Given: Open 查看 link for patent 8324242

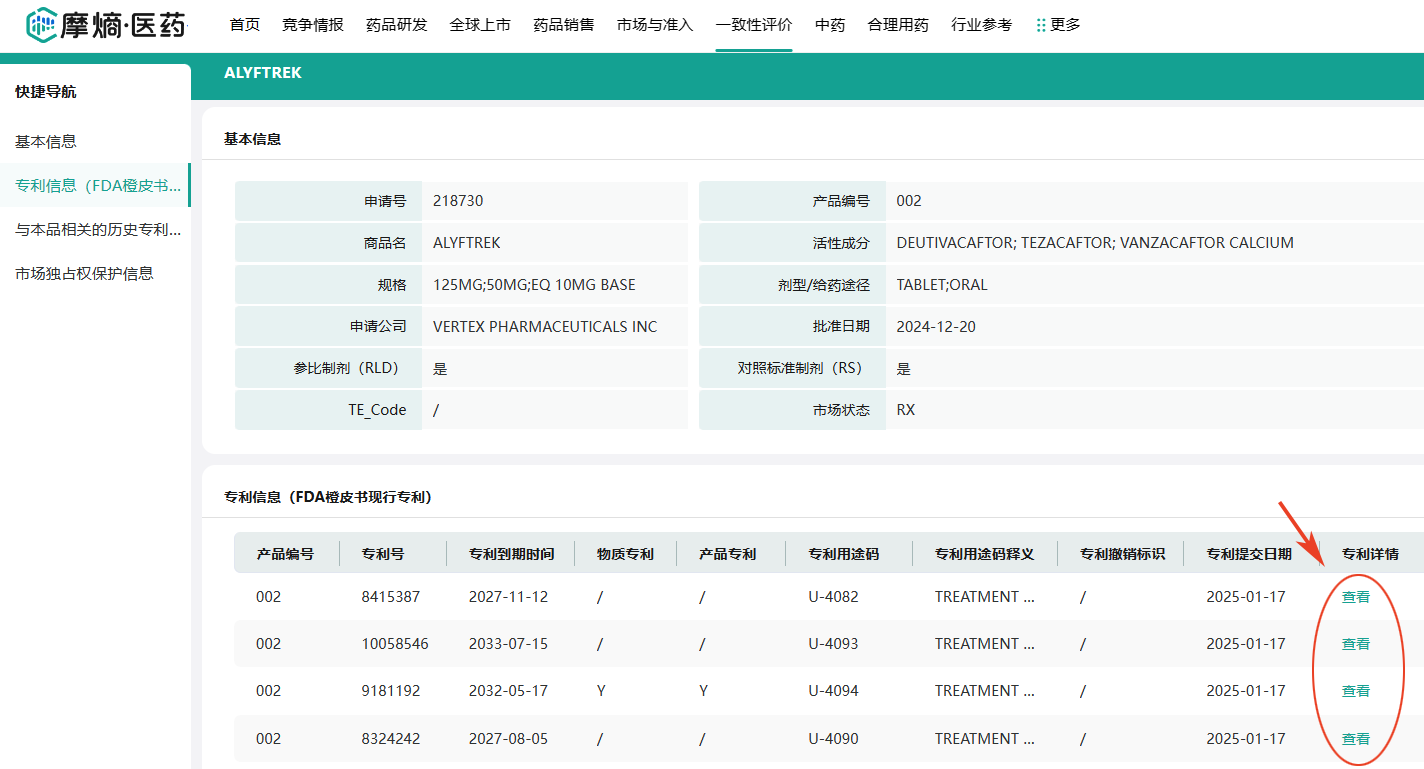Looking at the screenshot, I should tap(1355, 739).
